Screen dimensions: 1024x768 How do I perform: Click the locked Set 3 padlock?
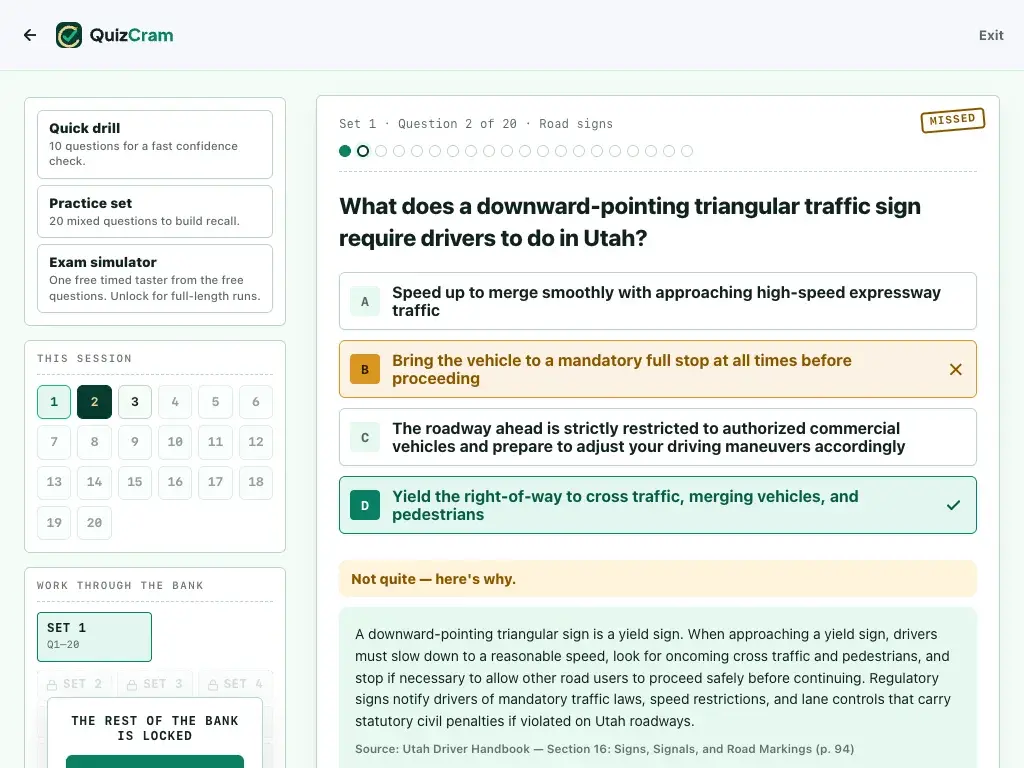click(x=132, y=685)
